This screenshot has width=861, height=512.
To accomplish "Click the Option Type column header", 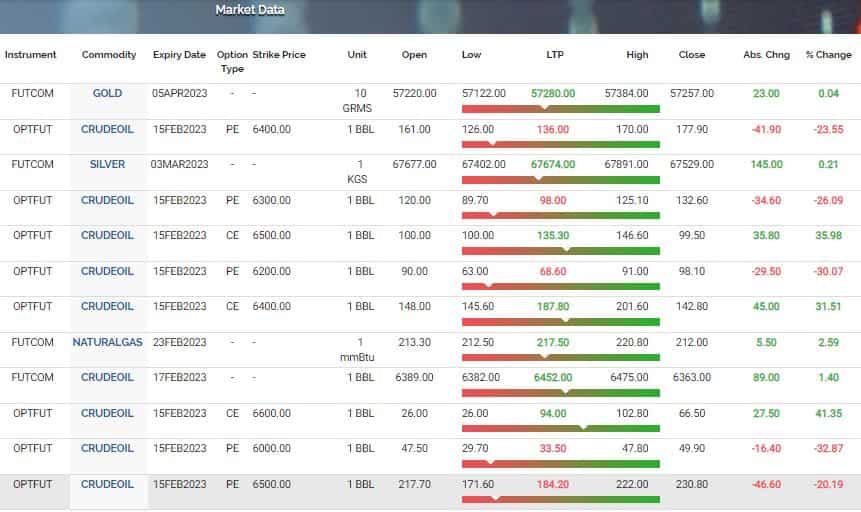I will pyautogui.click(x=232, y=62).
